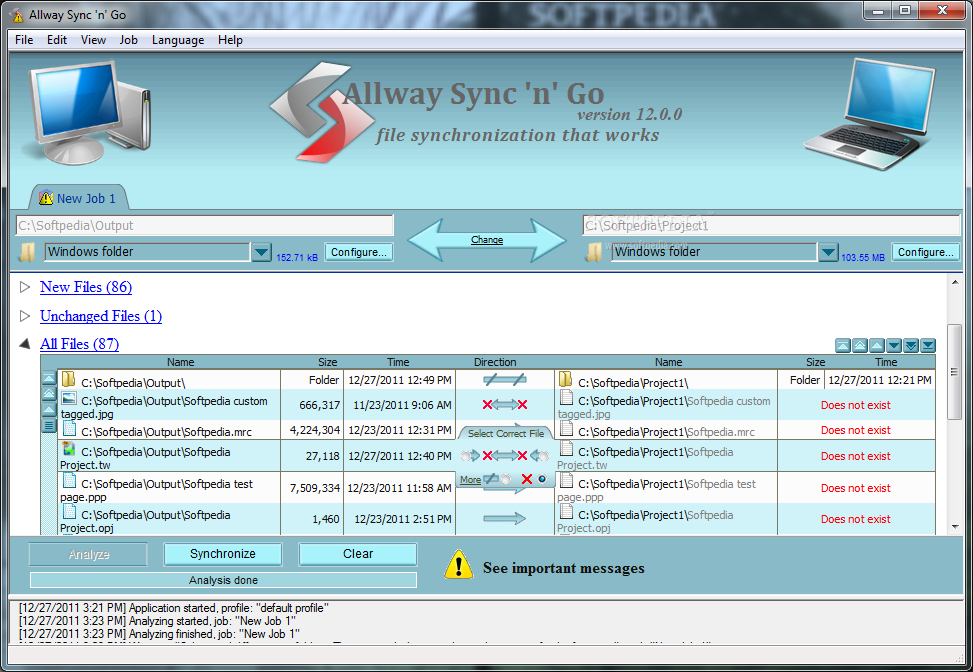The image size is (973, 672).
Task: Open the Language menu
Action: point(178,40)
